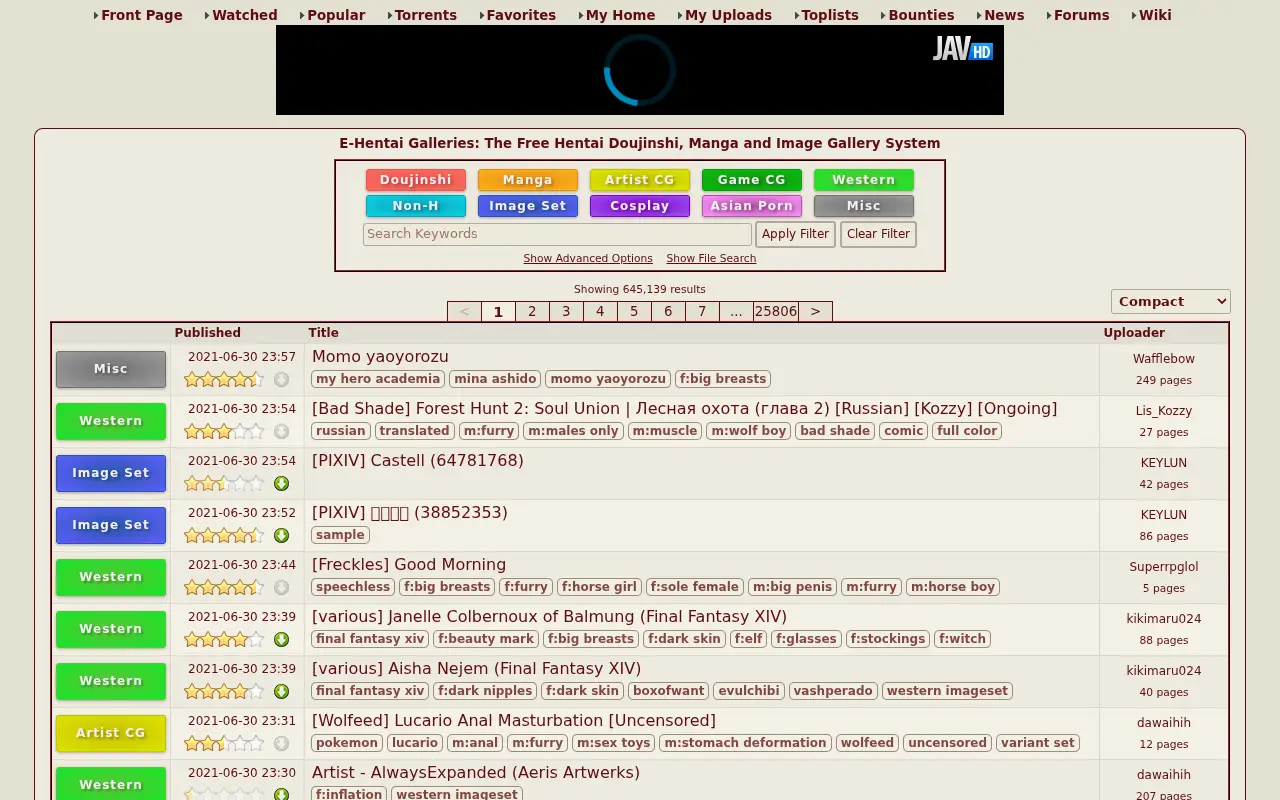Viewport: 1280px width, 800px height.
Task: Open the Momo yaoyorozu gallery title
Action: tap(380, 356)
